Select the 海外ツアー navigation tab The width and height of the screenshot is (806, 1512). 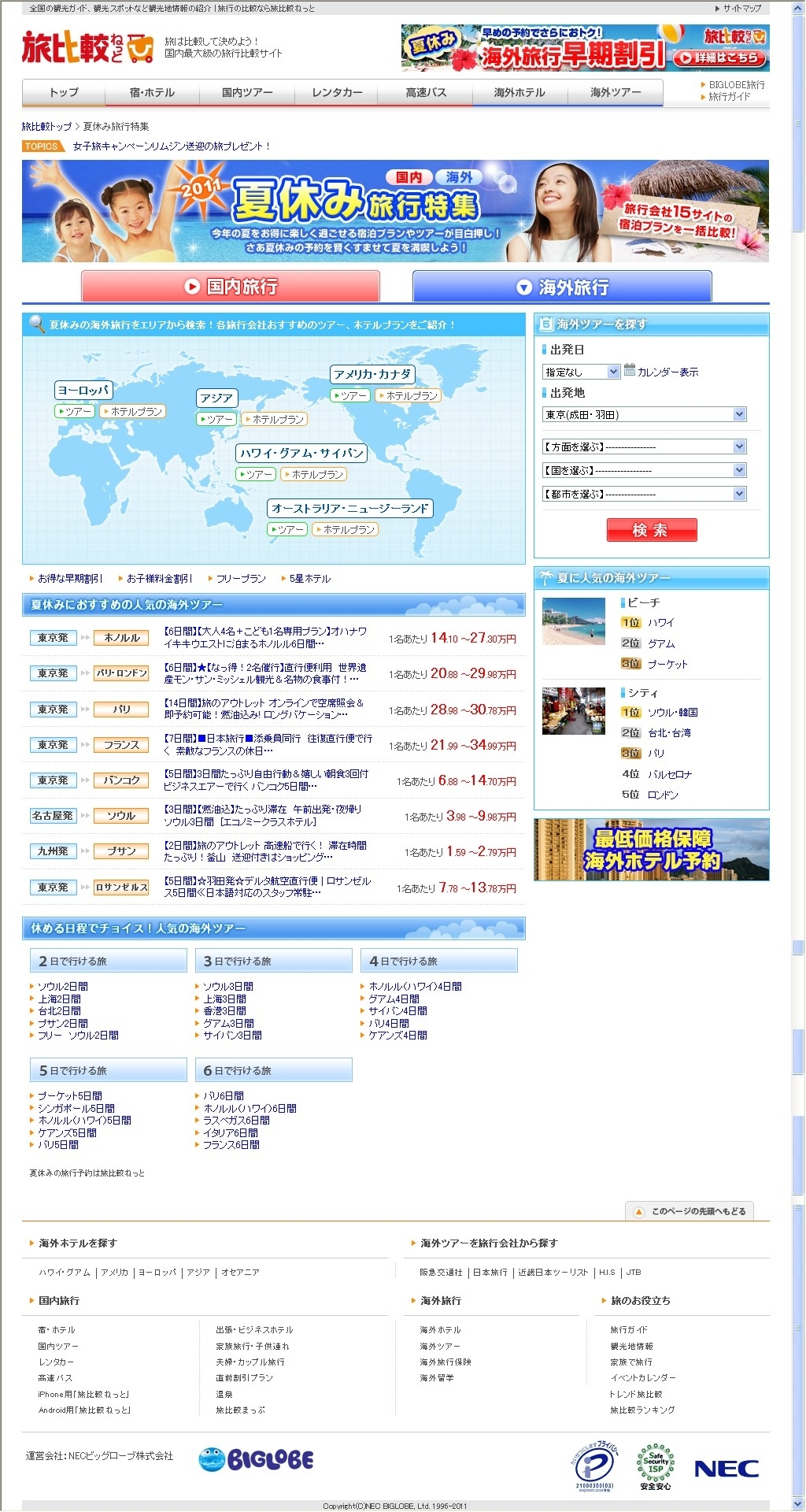click(x=616, y=92)
